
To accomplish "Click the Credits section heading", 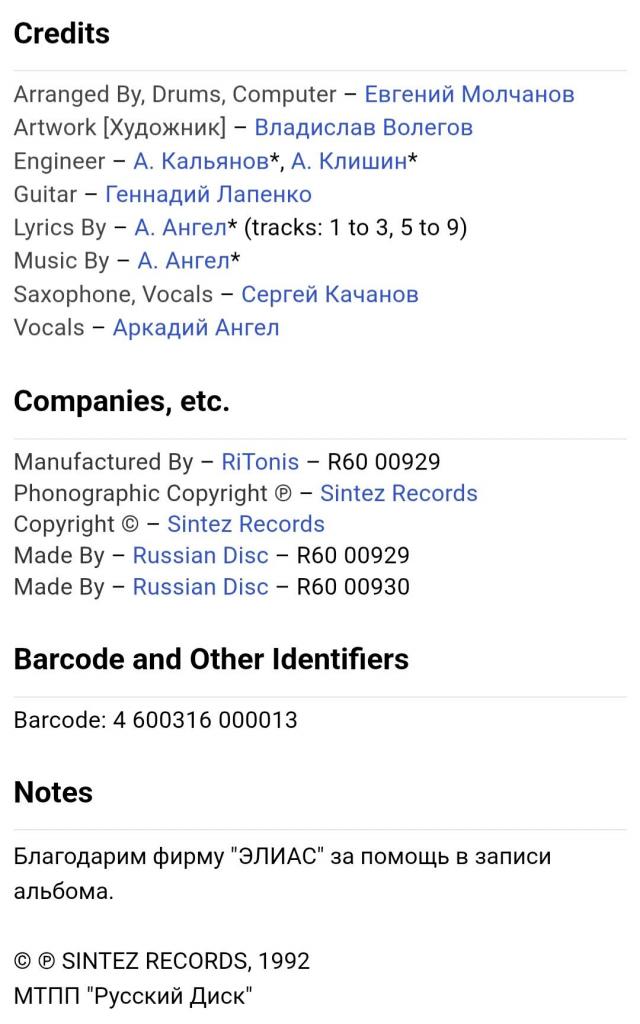I will click(x=61, y=33).
